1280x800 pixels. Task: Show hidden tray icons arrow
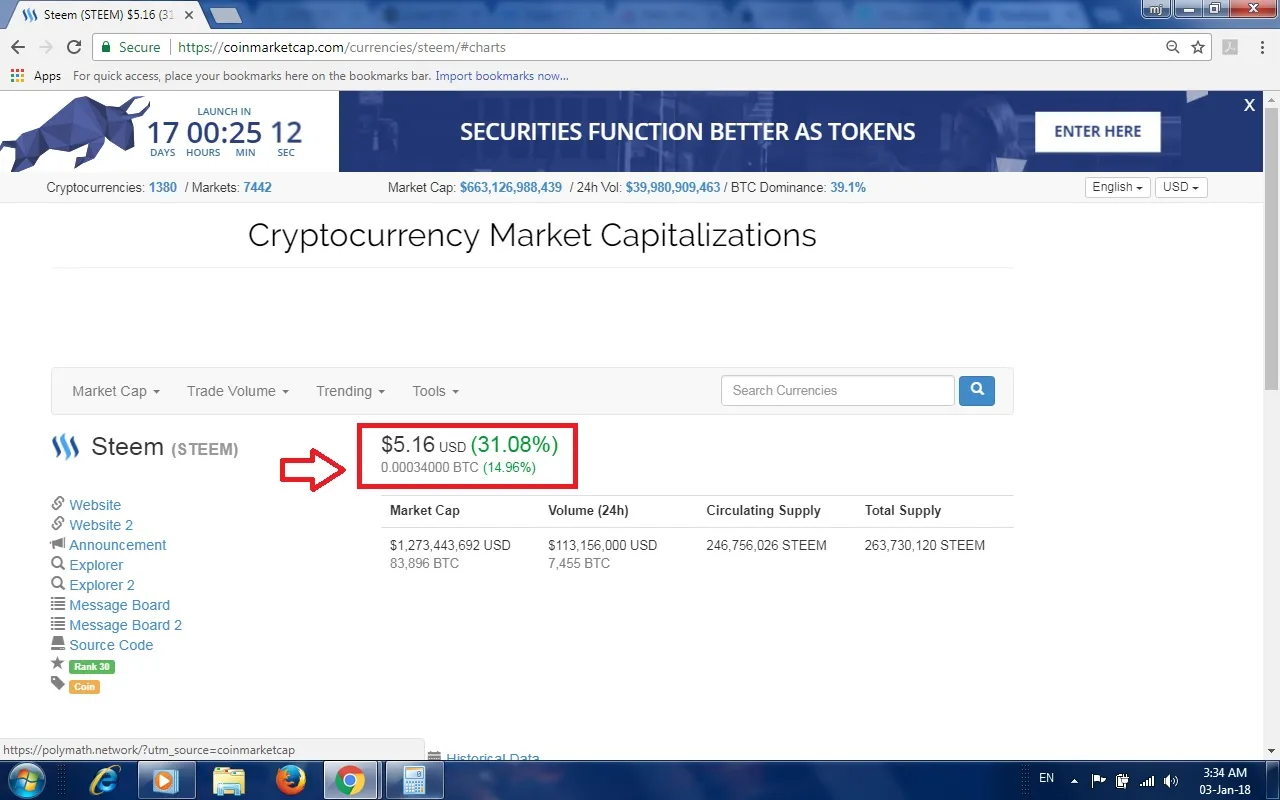click(x=1074, y=781)
